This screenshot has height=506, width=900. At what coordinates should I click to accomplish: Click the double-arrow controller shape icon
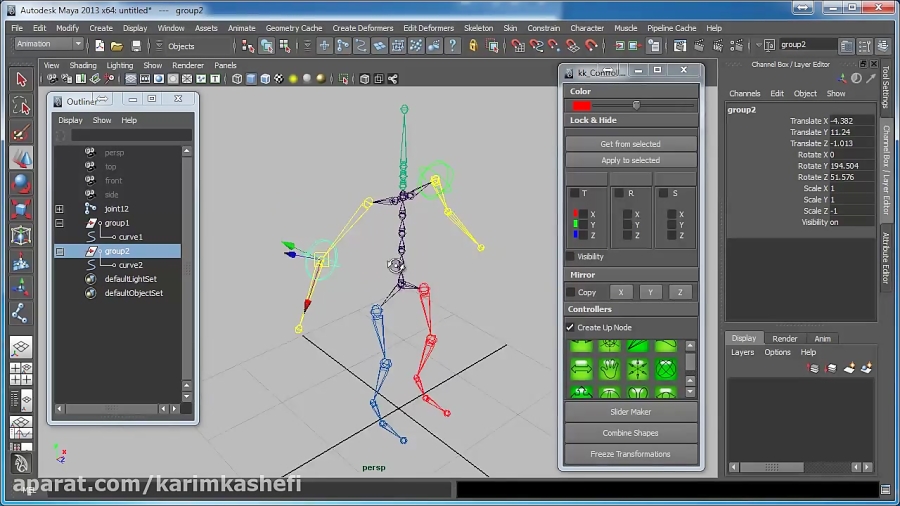click(x=581, y=369)
